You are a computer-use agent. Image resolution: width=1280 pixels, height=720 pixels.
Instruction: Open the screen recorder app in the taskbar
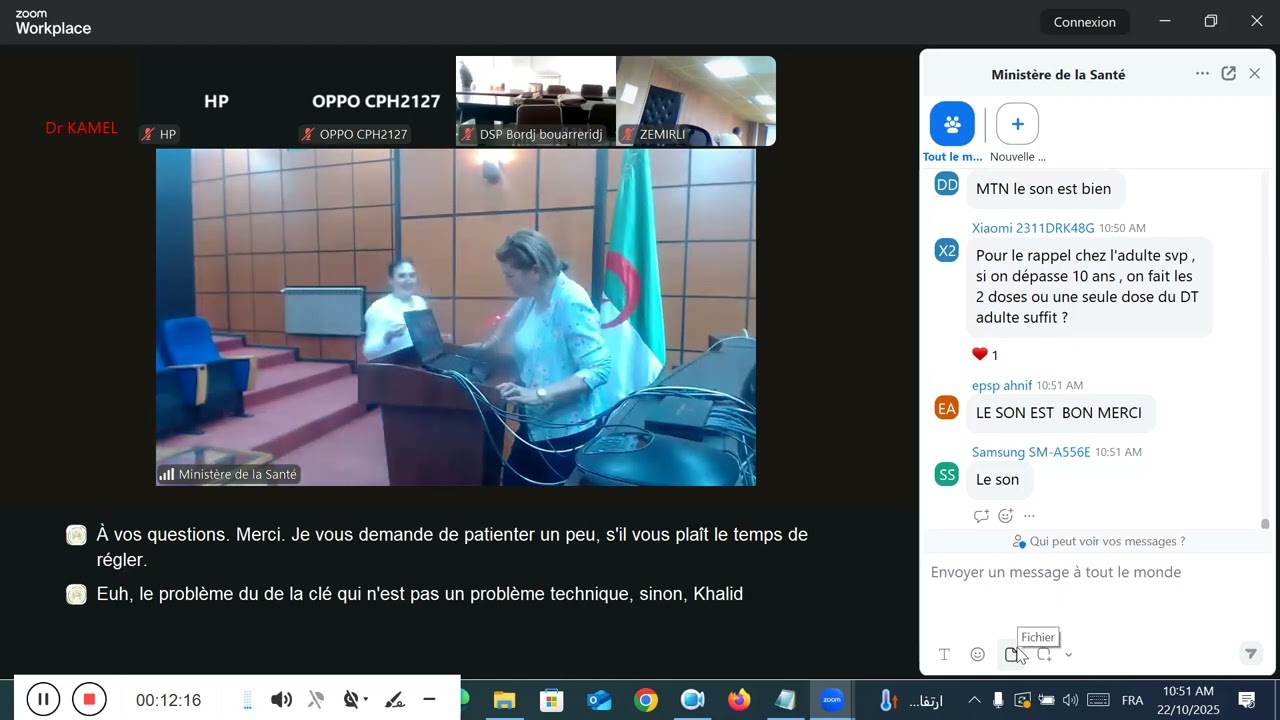(x=693, y=700)
